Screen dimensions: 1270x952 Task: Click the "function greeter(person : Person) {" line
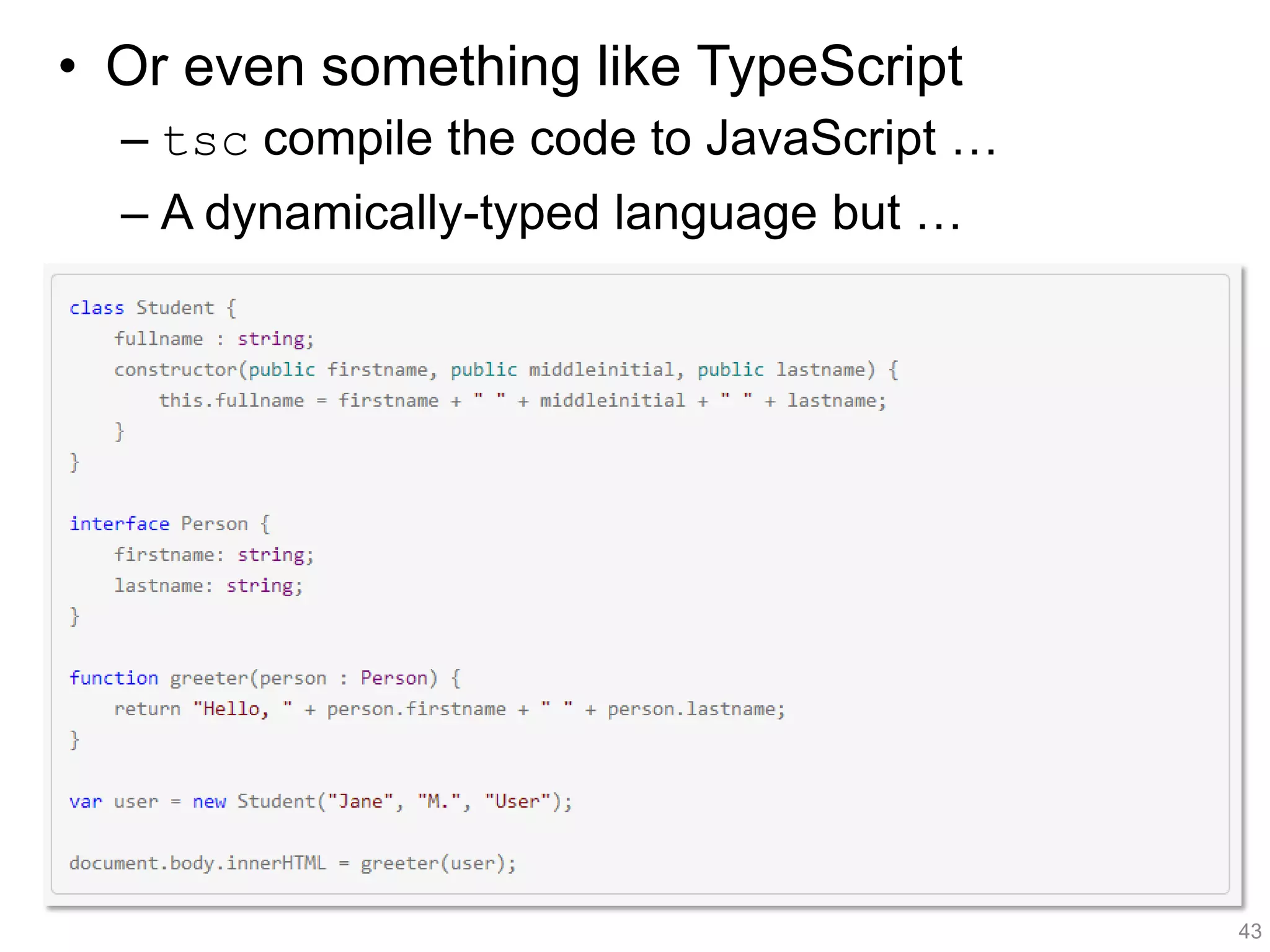[265, 678]
